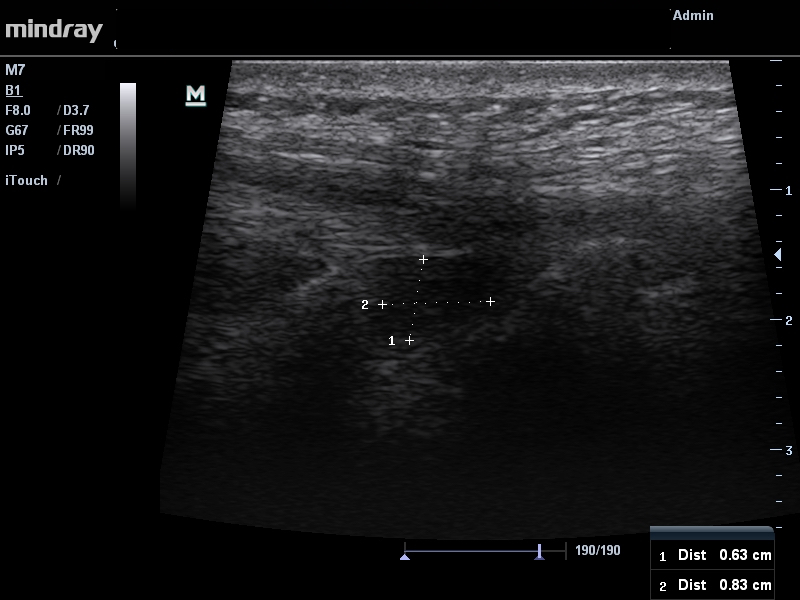The height and width of the screenshot is (600, 800).
Task: Click the grayscale map bar
Action: (x=128, y=145)
